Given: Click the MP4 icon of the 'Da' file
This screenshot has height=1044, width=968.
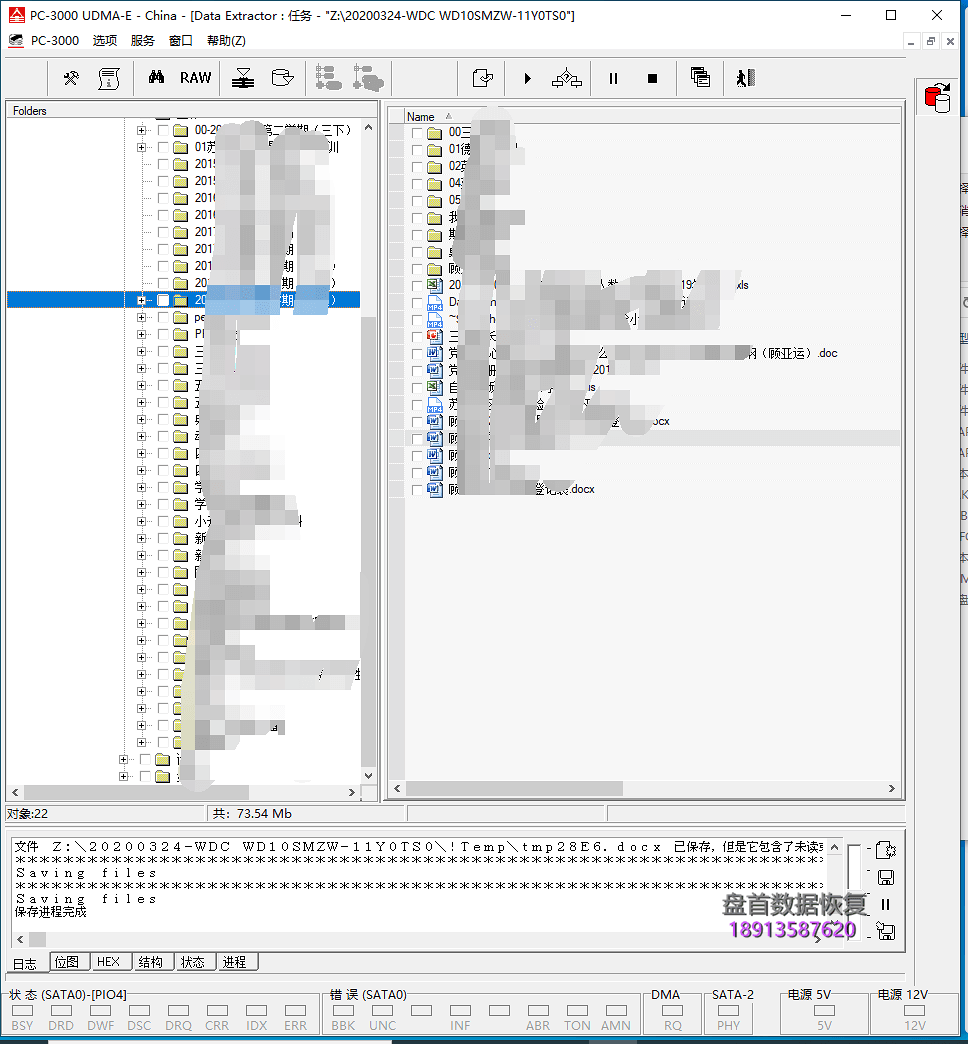Looking at the screenshot, I should pos(435,302).
